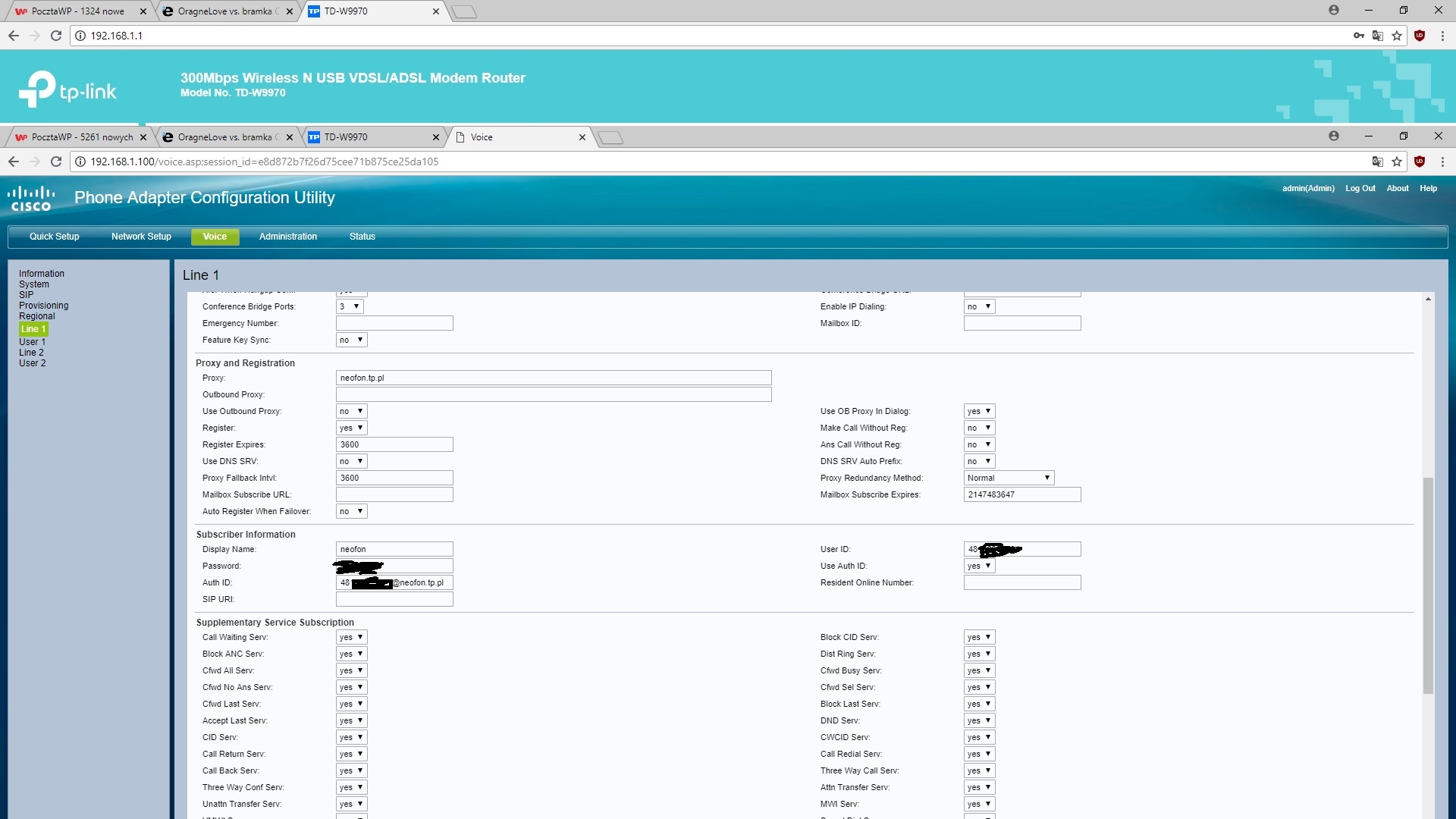Open profile icon in front window title bar
The height and width of the screenshot is (819, 1456).
tap(1334, 136)
